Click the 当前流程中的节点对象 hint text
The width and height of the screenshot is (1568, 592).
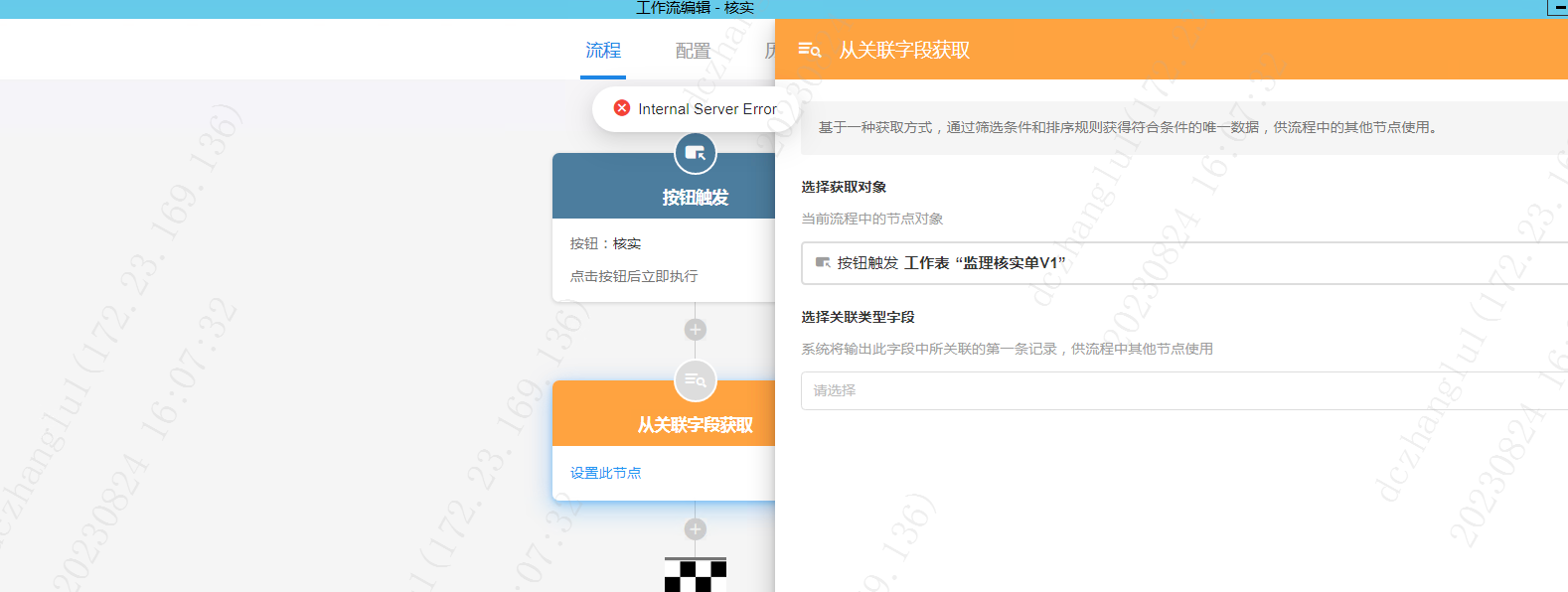871,219
